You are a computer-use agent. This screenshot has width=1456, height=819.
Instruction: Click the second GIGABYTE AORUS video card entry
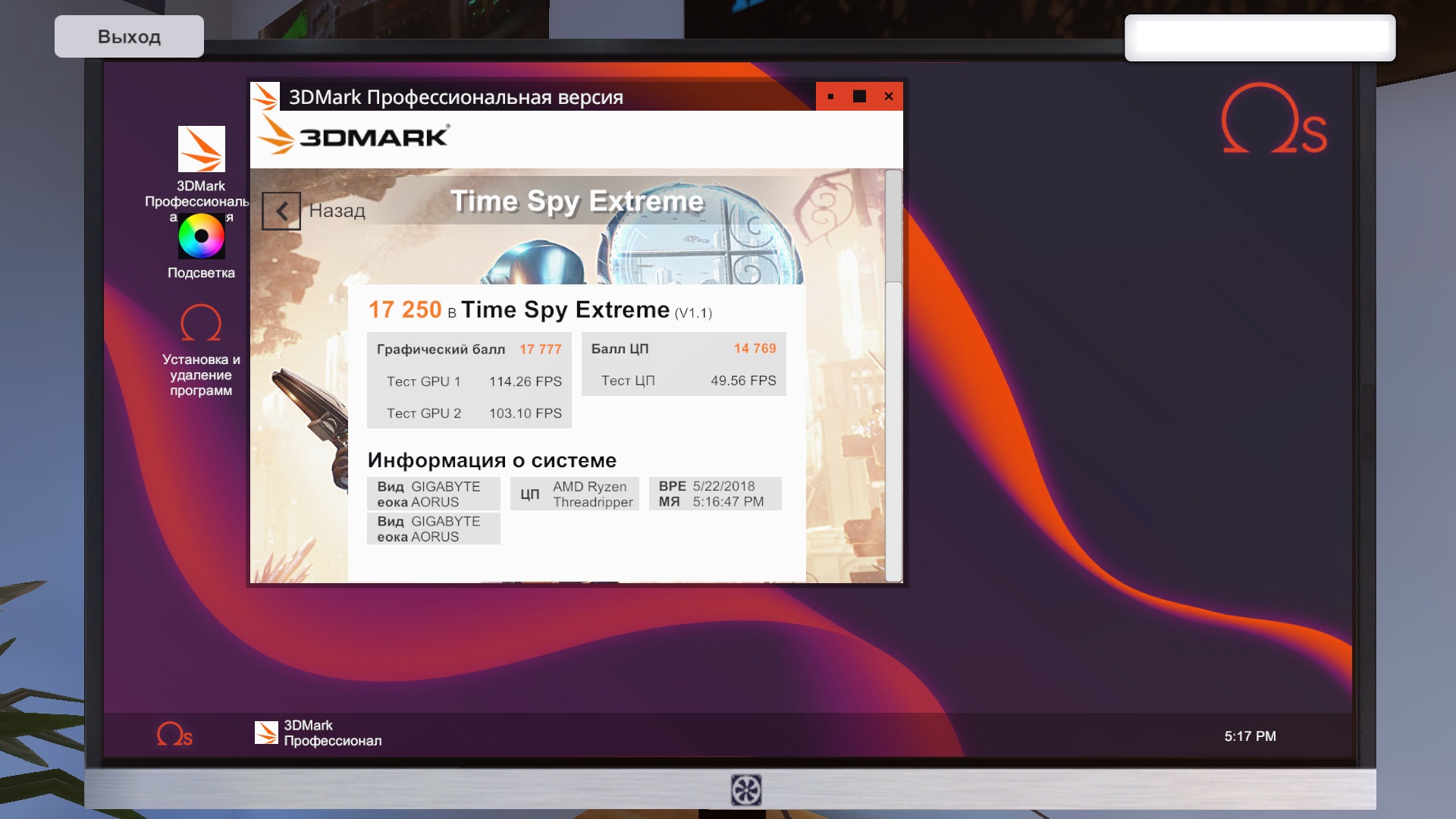point(434,529)
